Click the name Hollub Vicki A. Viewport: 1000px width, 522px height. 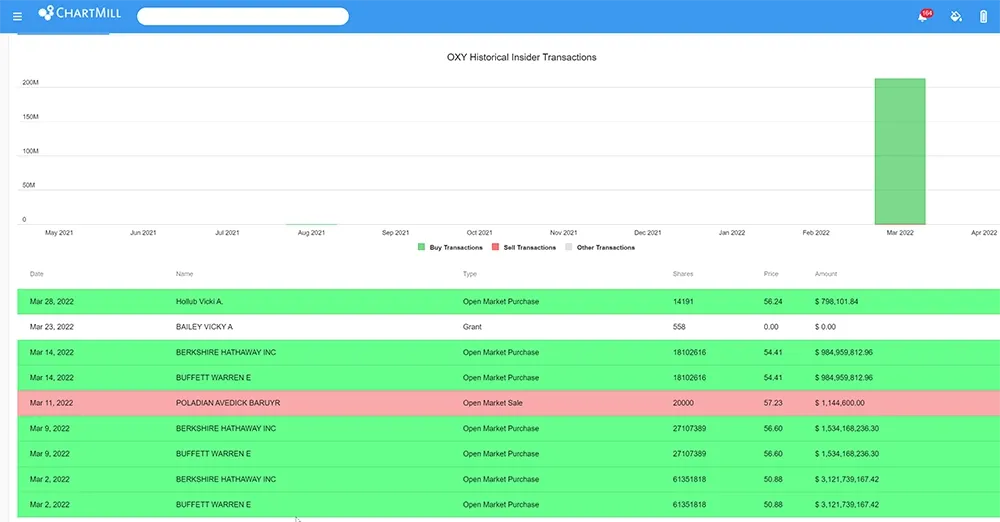coord(200,302)
